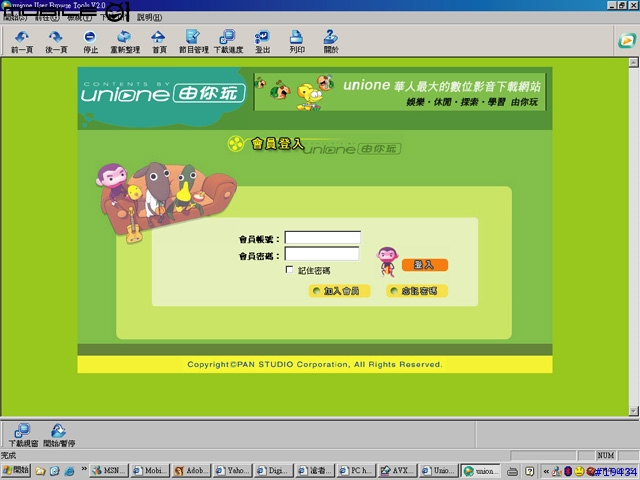Switch to Digi taskbar window
The width and height of the screenshot is (640, 480).
point(274,471)
